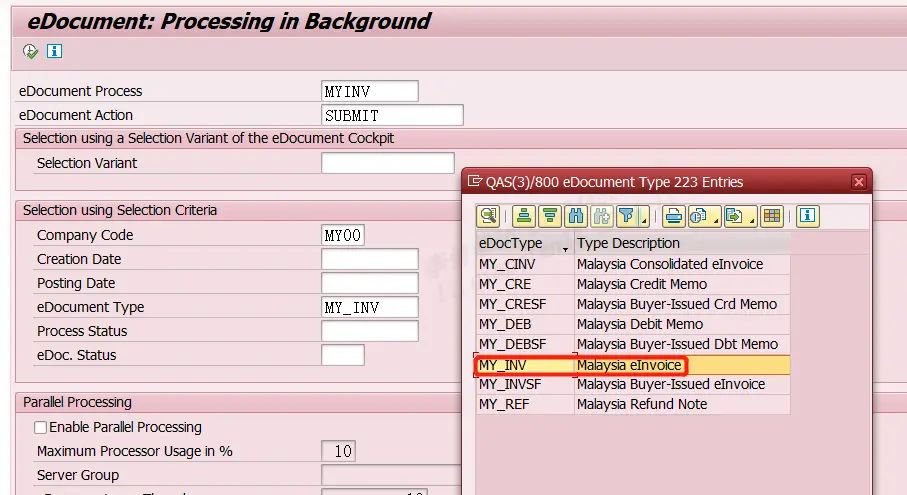Close the eDocument Type popup
This screenshot has height=495, width=907.
pos(858,182)
